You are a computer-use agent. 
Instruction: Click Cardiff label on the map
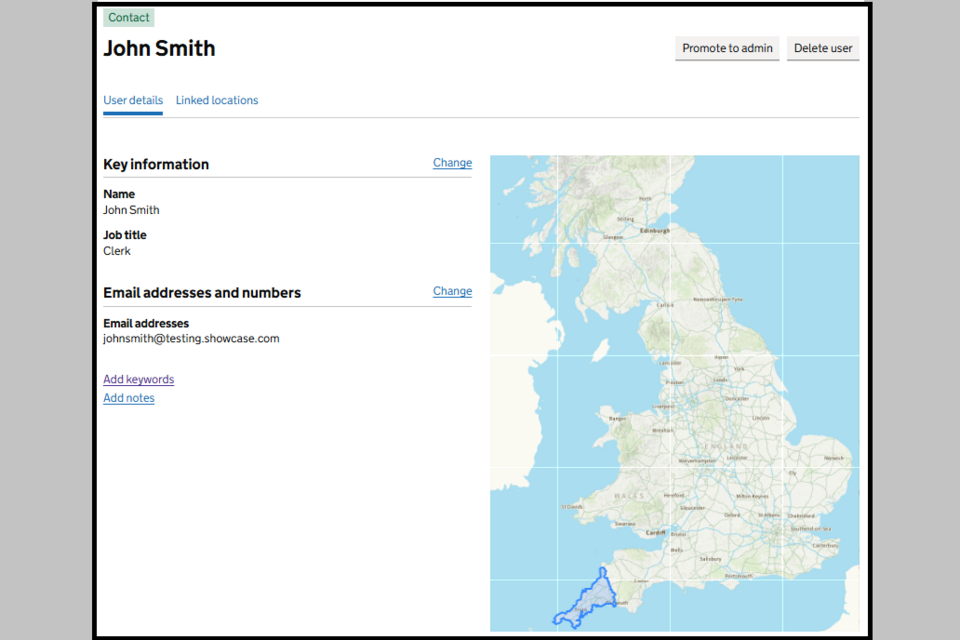(656, 532)
